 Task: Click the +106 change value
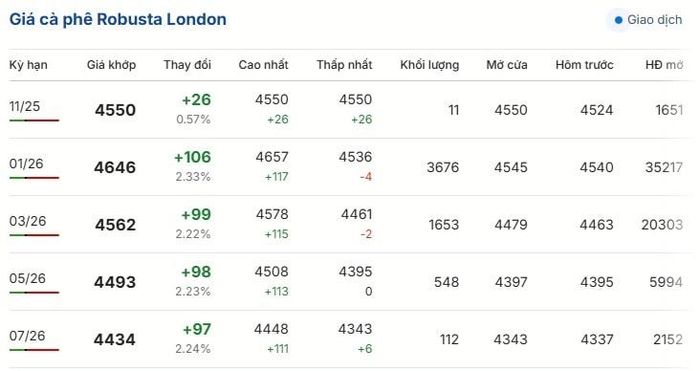tap(192, 157)
